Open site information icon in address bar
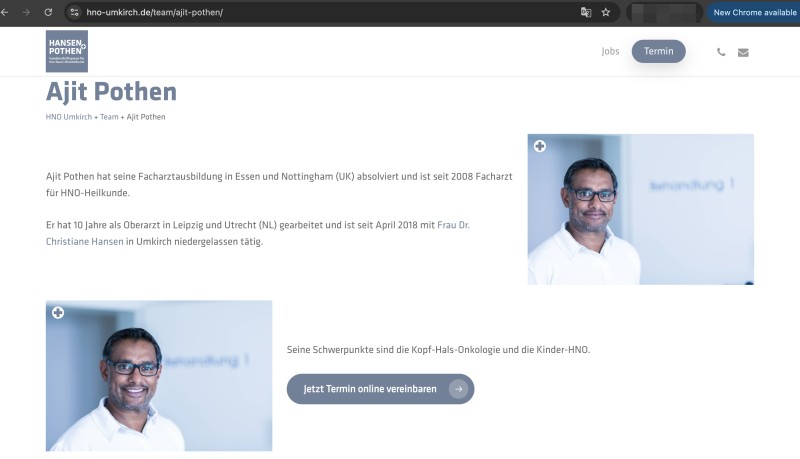Viewport: 800px width, 459px height. 74,12
